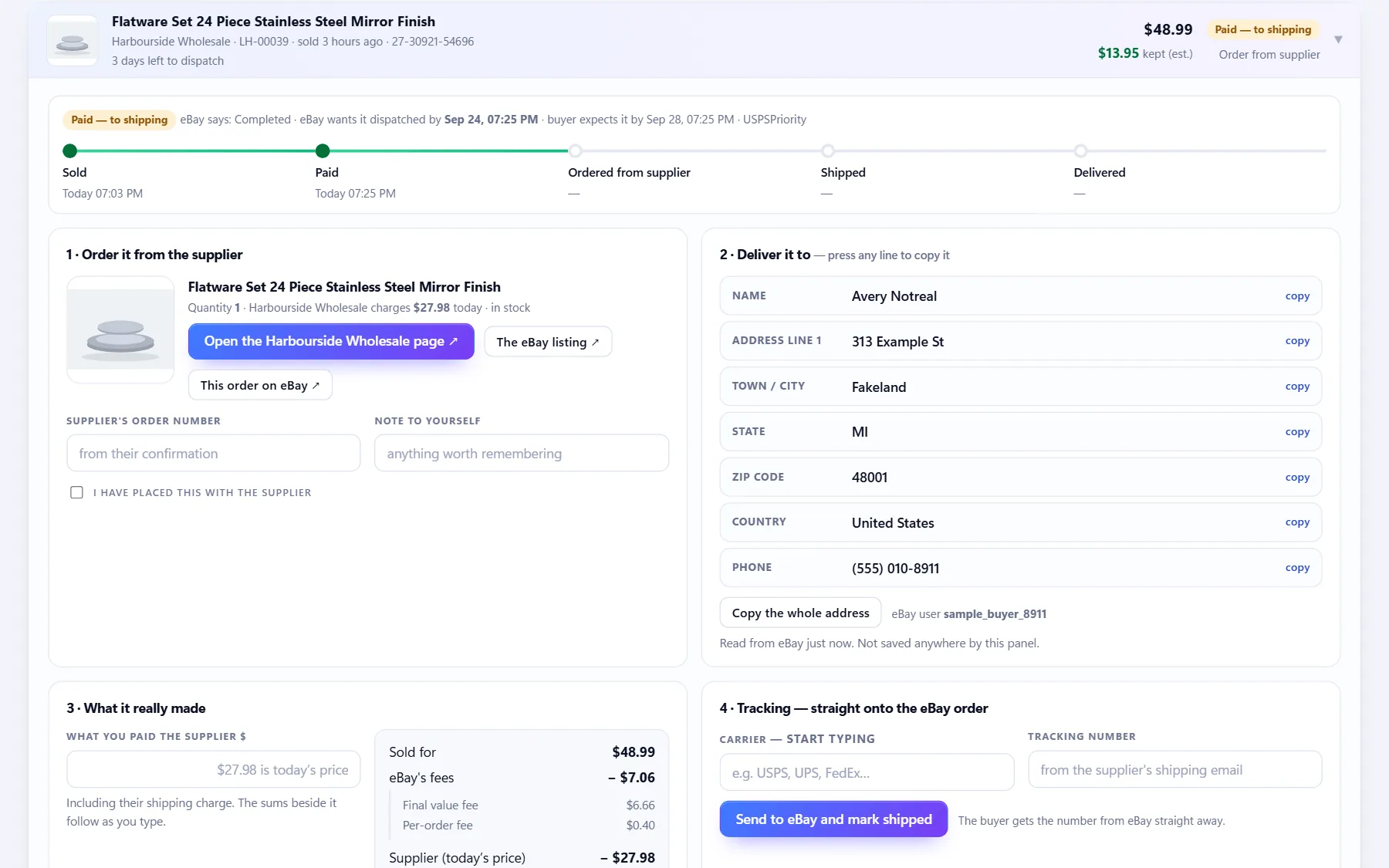The width and height of the screenshot is (1389, 868).
Task: Click the Paid marker on the timeline
Action: point(323,151)
